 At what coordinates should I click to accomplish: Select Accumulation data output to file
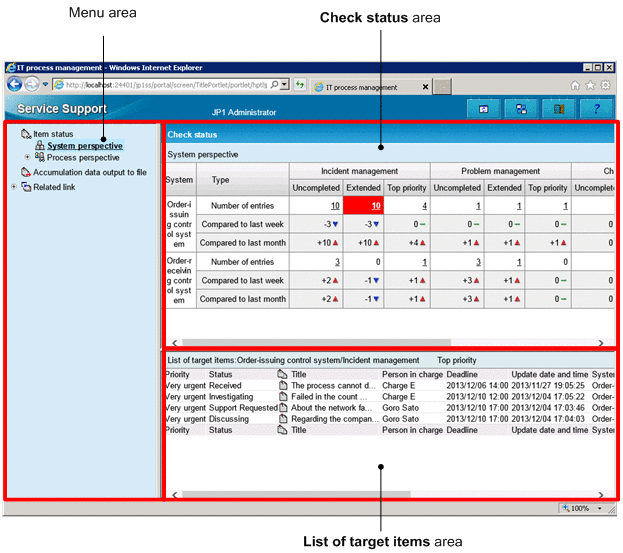[x=90, y=172]
